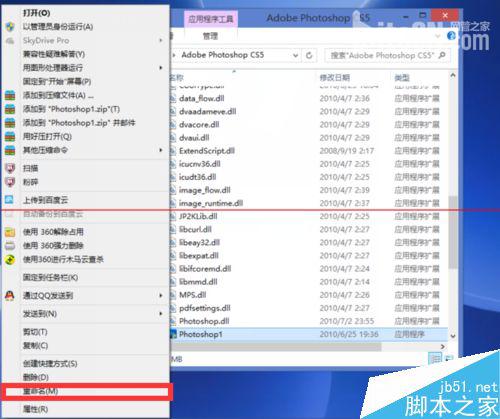The image size is (500, 419).
Task: Select 固定到任务栏(K) entry
Action: [x=50, y=278]
